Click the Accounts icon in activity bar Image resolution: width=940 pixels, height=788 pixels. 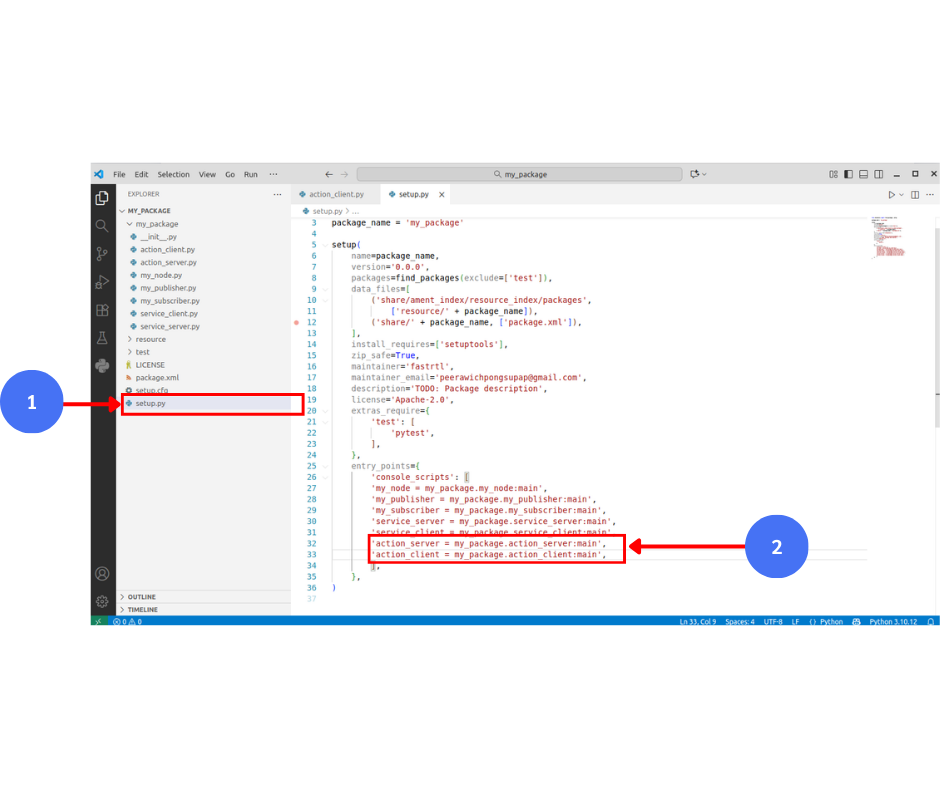[102, 574]
